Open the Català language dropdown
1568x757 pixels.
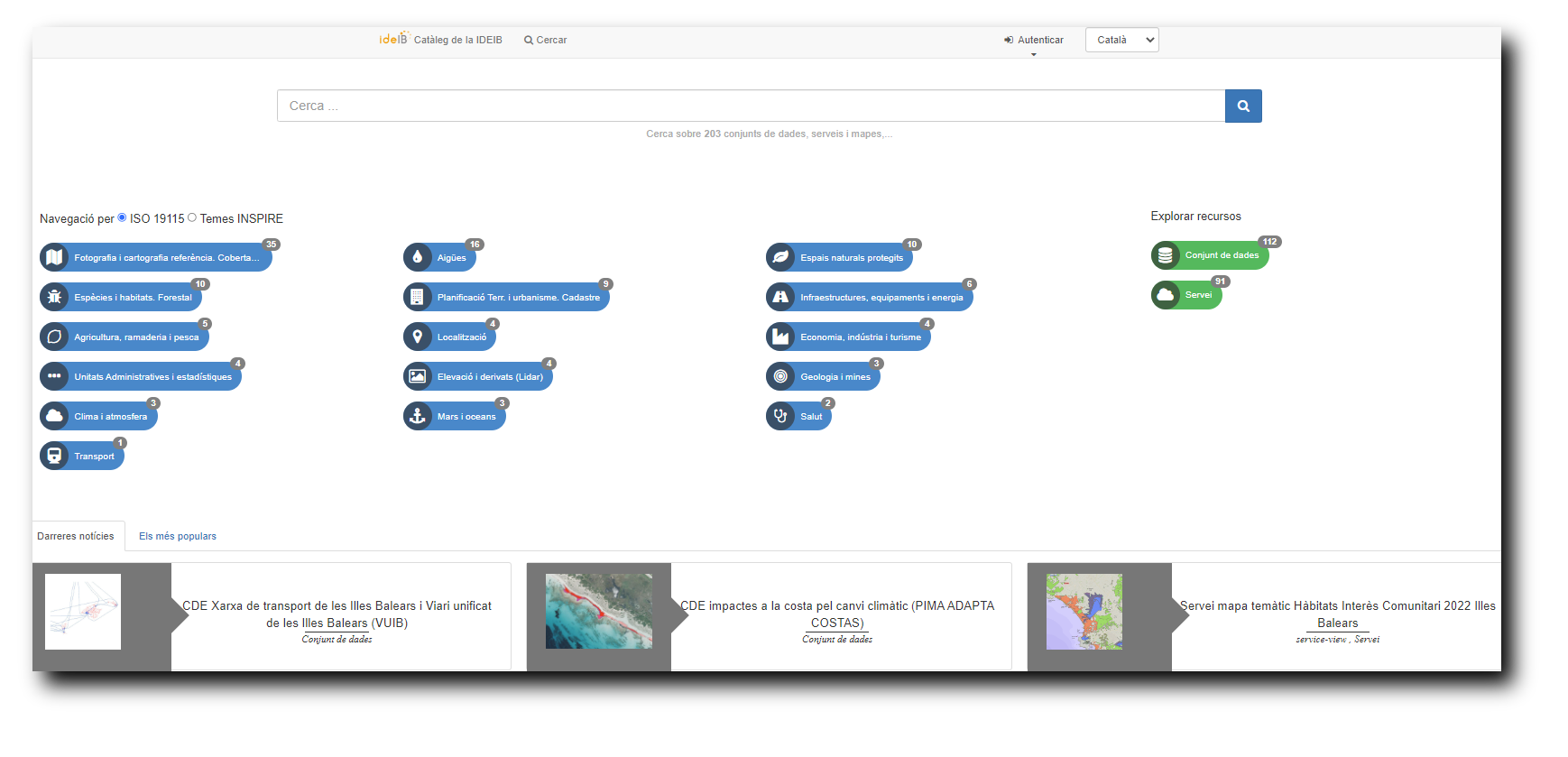1121,40
